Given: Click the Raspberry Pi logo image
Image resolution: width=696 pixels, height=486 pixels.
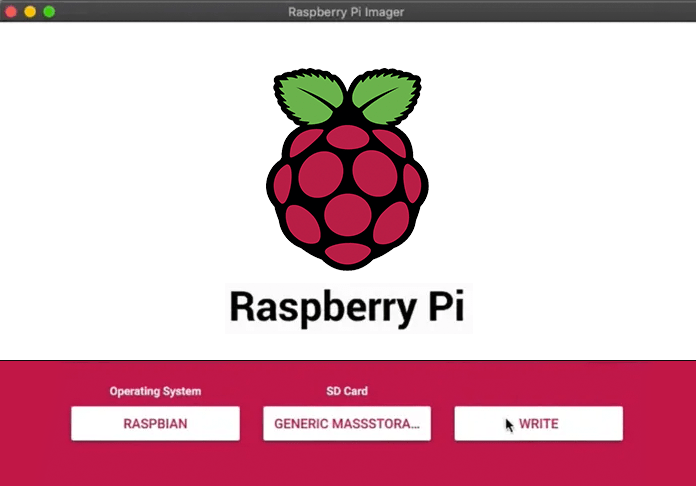Looking at the screenshot, I should [x=348, y=169].
